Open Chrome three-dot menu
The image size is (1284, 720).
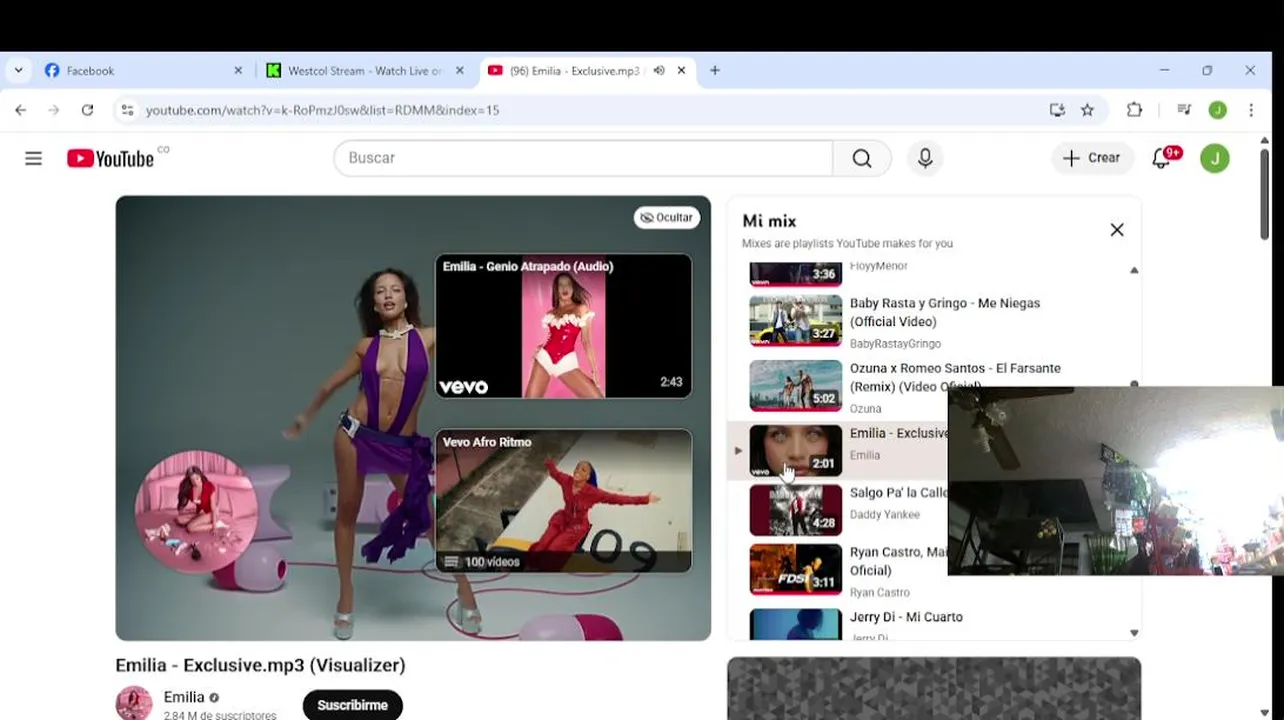click(1251, 110)
